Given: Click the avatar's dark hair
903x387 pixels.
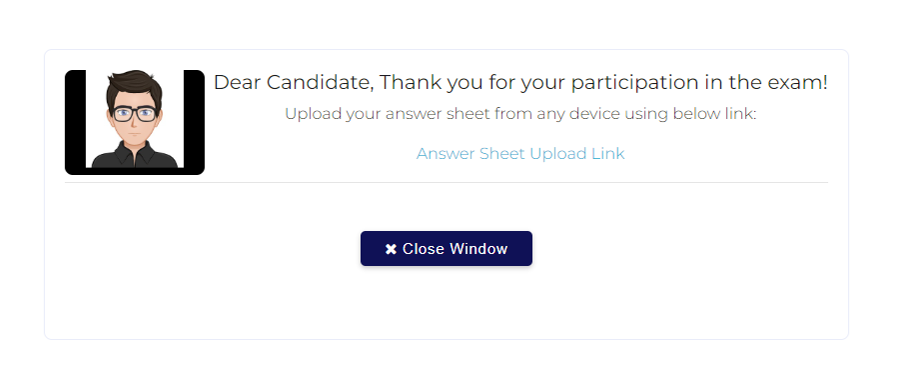Looking at the screenshot, I should (x=135, y=85).
